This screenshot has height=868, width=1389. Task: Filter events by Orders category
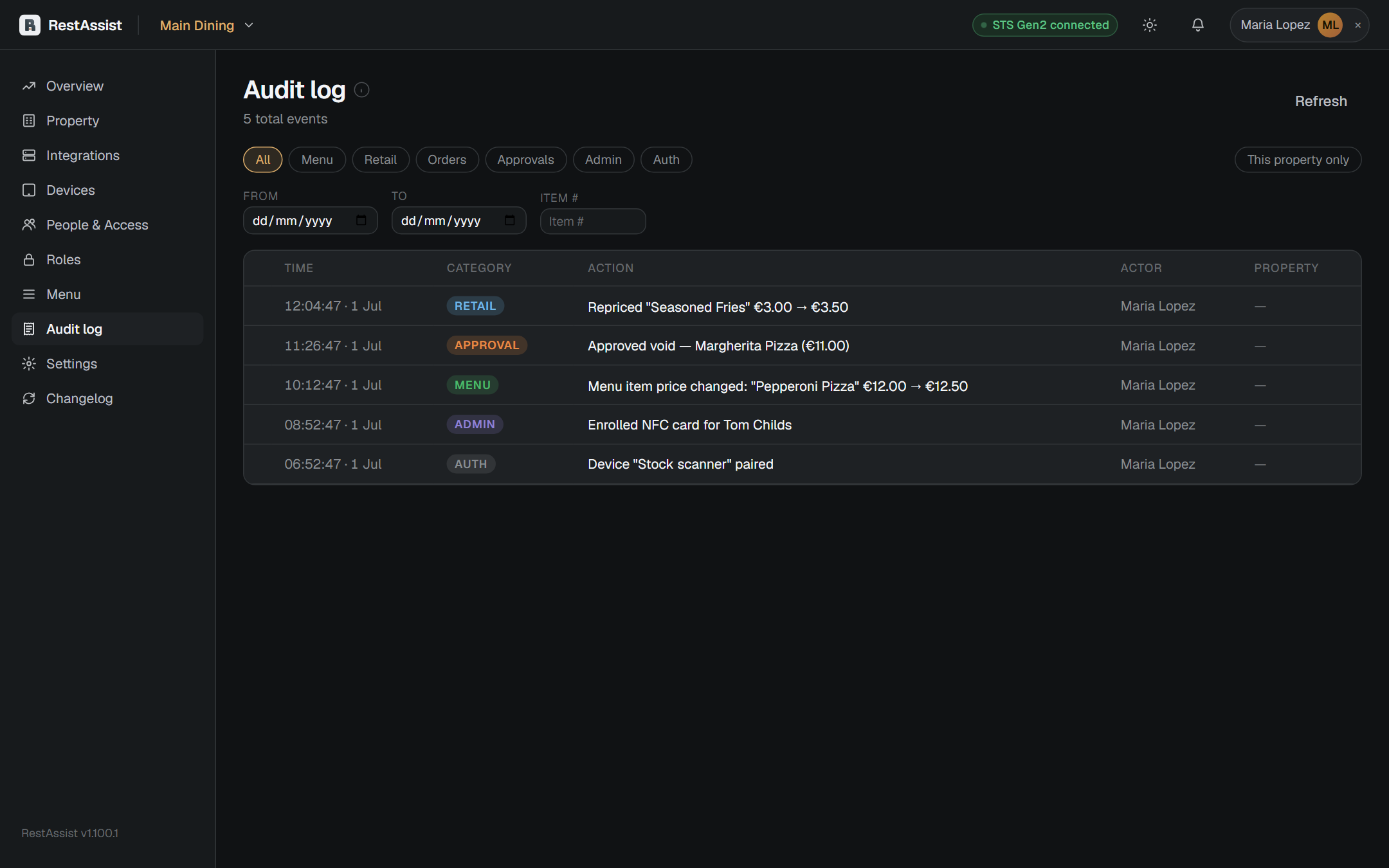point(447,159)
